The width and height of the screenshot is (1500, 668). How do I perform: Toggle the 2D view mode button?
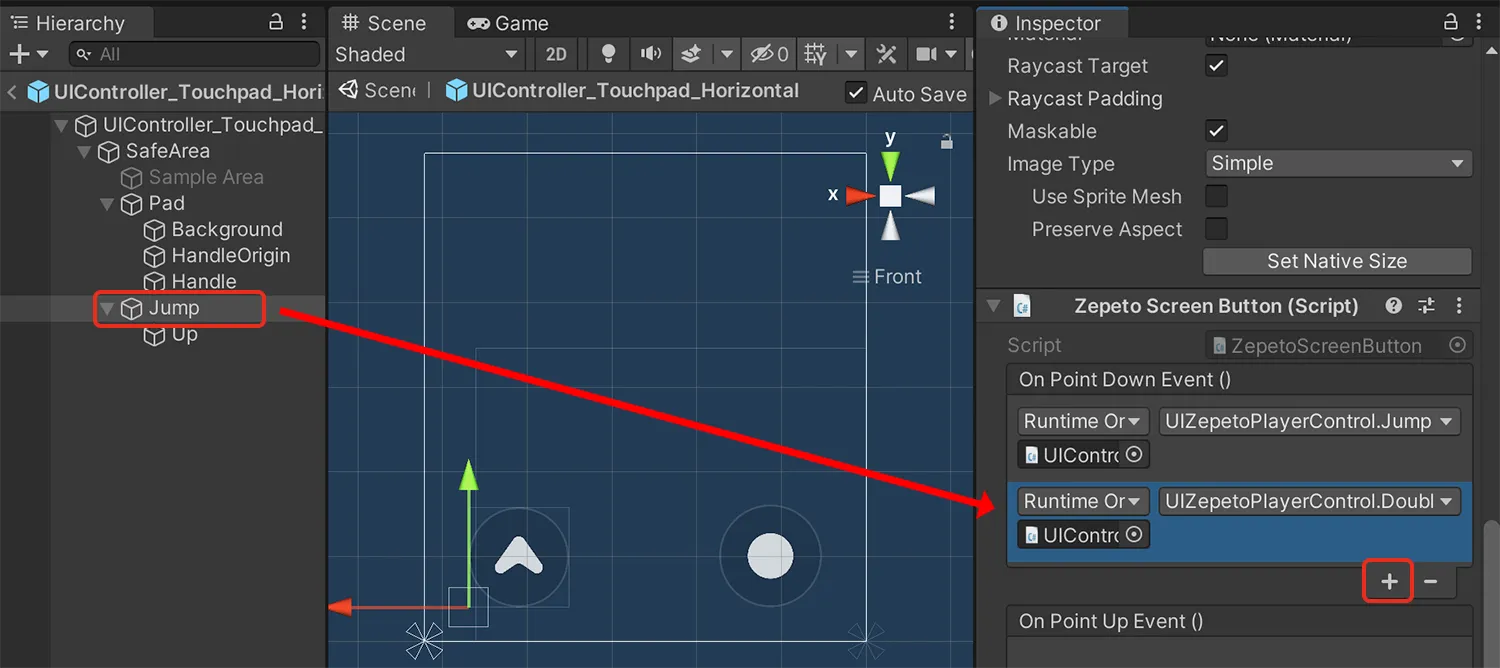click(556, 54)
